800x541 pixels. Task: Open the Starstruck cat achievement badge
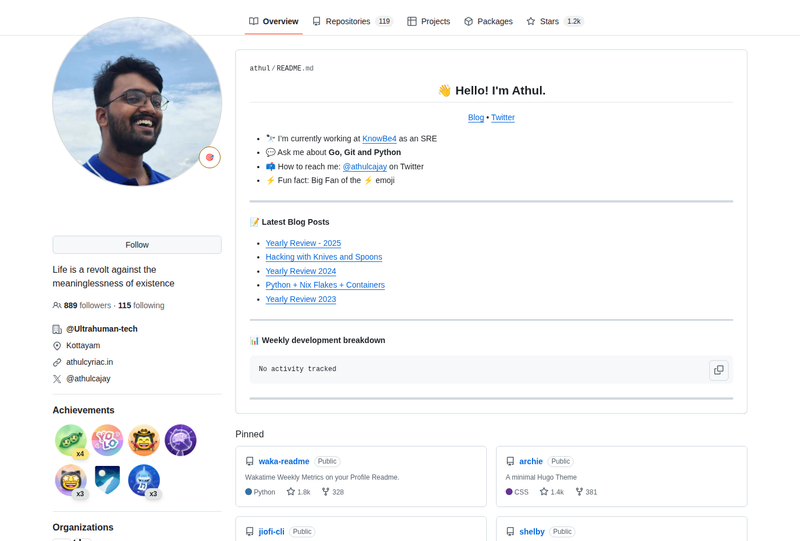pyautogui.click(x=71, y=480)
